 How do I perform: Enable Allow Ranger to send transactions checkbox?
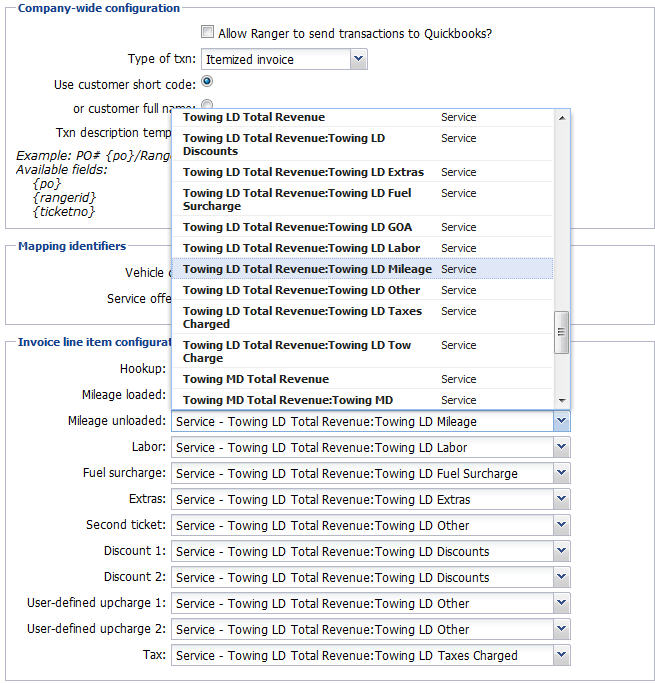coord(208,33)
